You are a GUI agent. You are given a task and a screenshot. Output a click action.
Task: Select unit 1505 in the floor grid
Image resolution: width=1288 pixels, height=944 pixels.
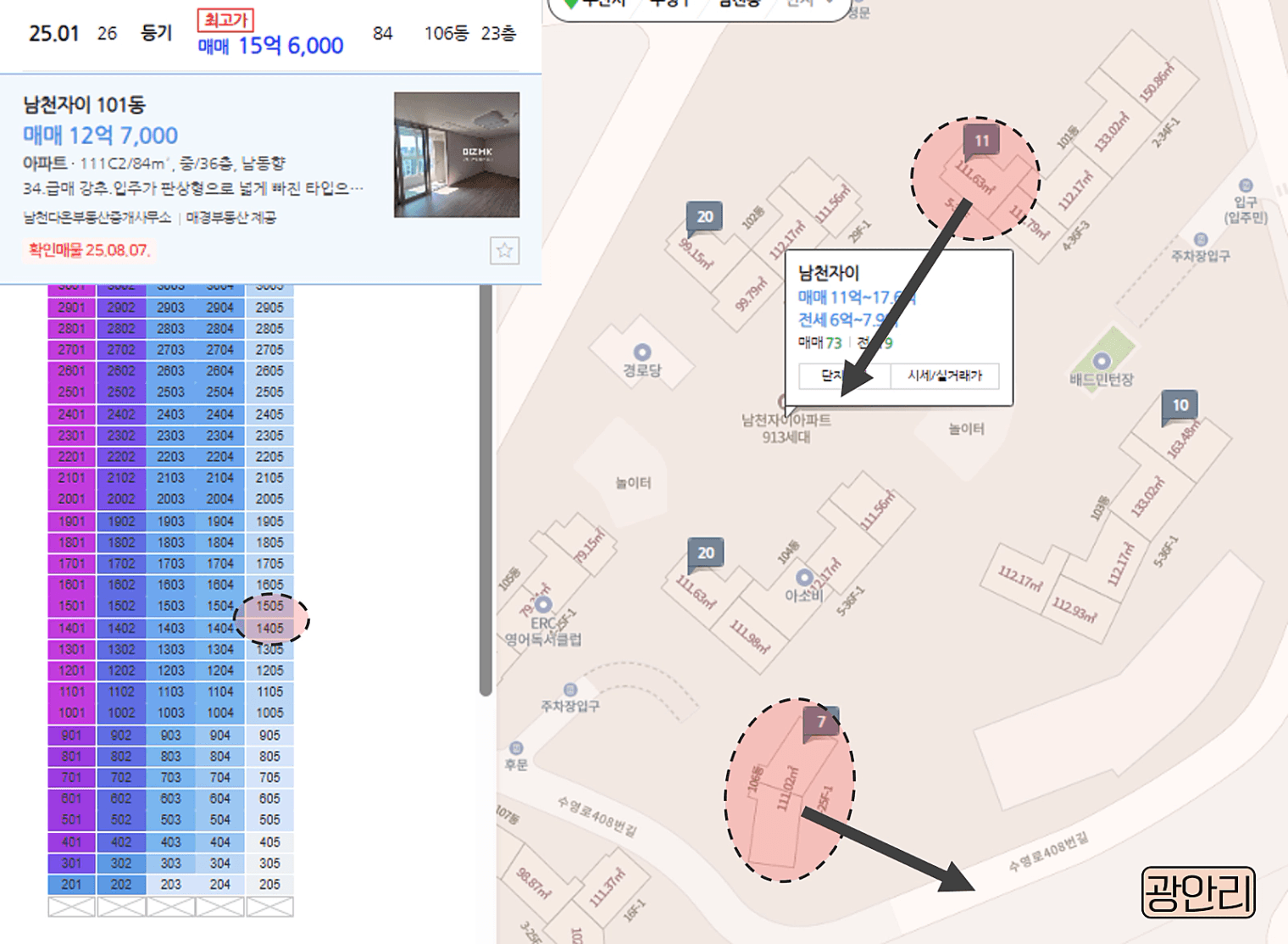[x=269, y=606]
